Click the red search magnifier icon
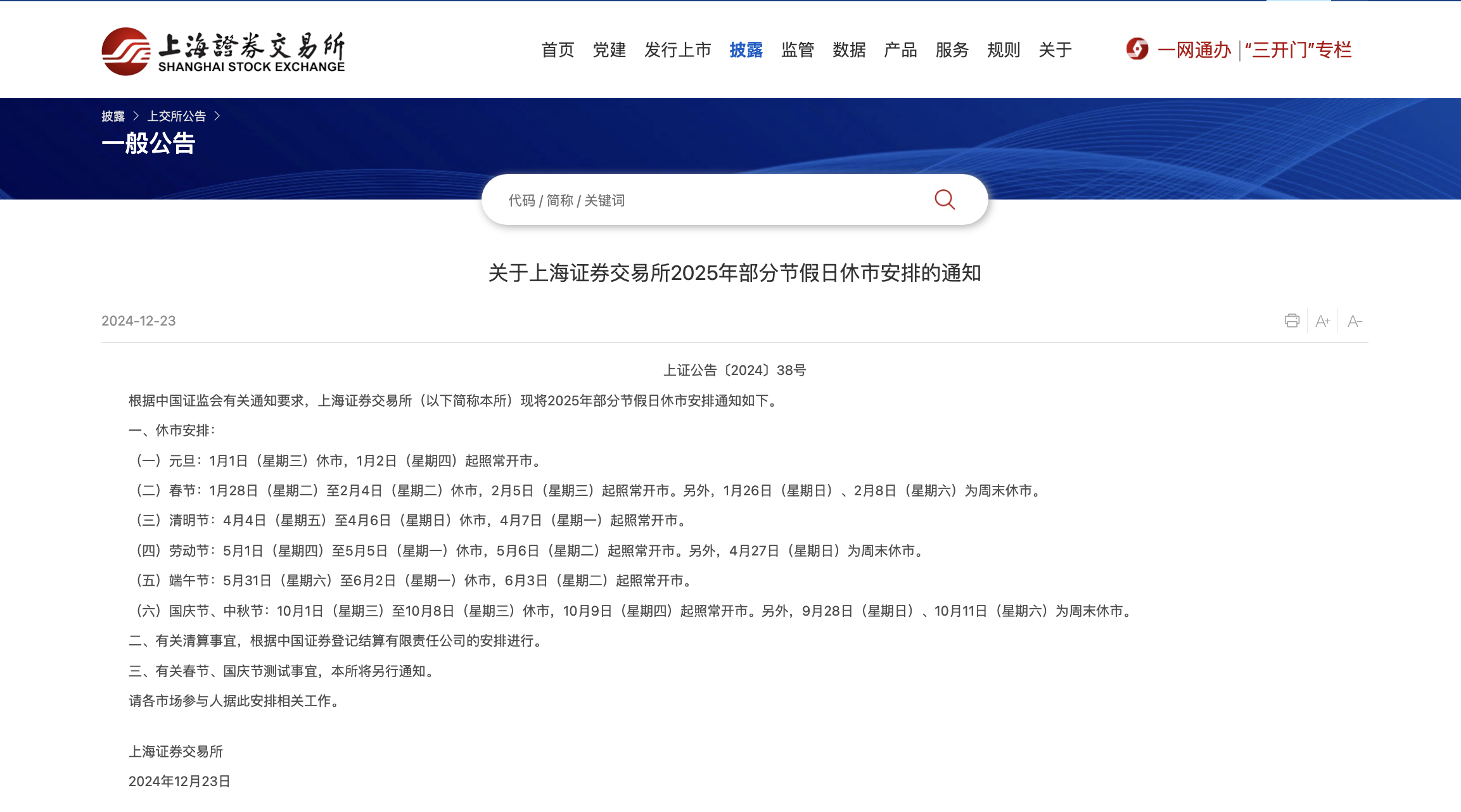The width and height of the screenshot is (1461, 812). click(x=944, y=200)
